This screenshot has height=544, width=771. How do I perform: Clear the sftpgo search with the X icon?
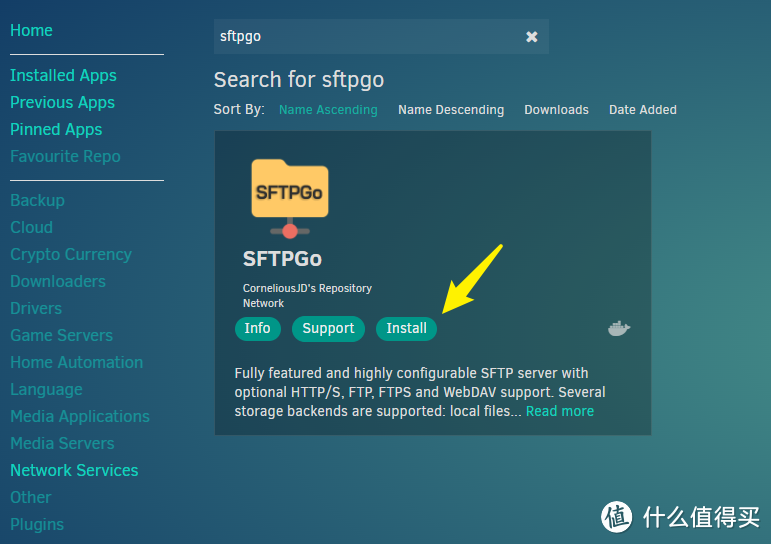(532, 36)
